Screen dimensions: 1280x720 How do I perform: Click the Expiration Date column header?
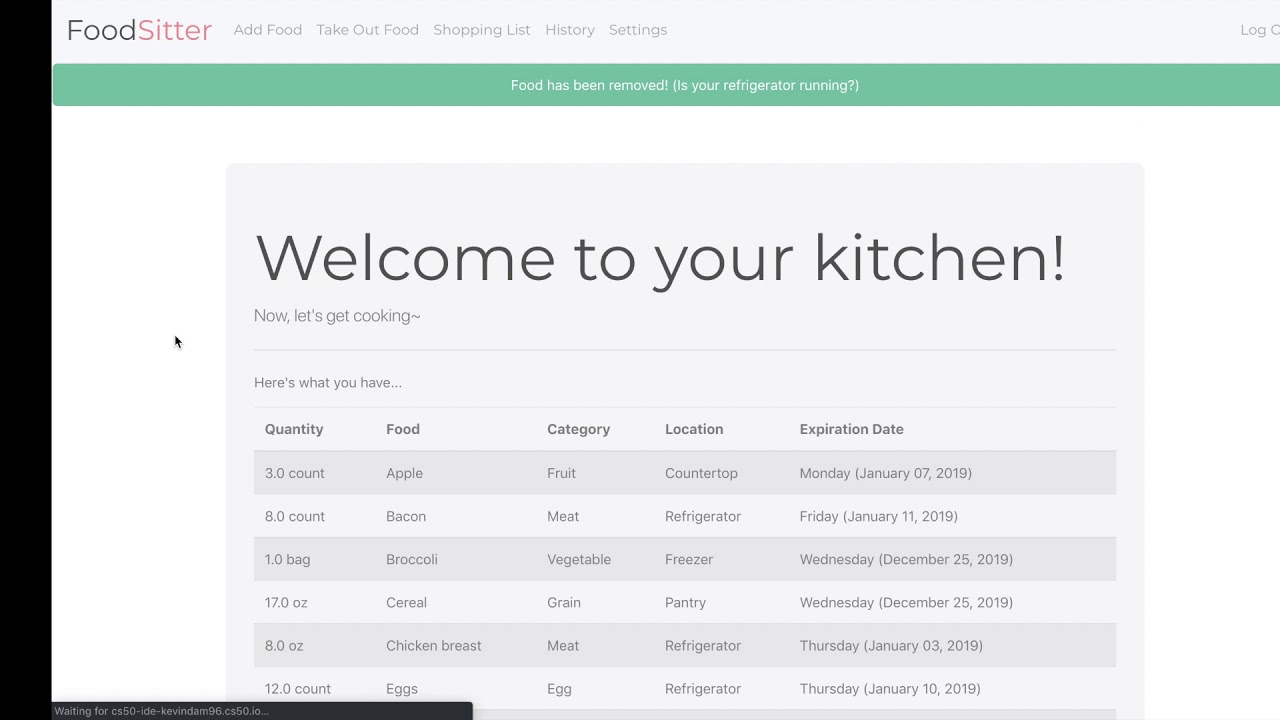(851, 429)
